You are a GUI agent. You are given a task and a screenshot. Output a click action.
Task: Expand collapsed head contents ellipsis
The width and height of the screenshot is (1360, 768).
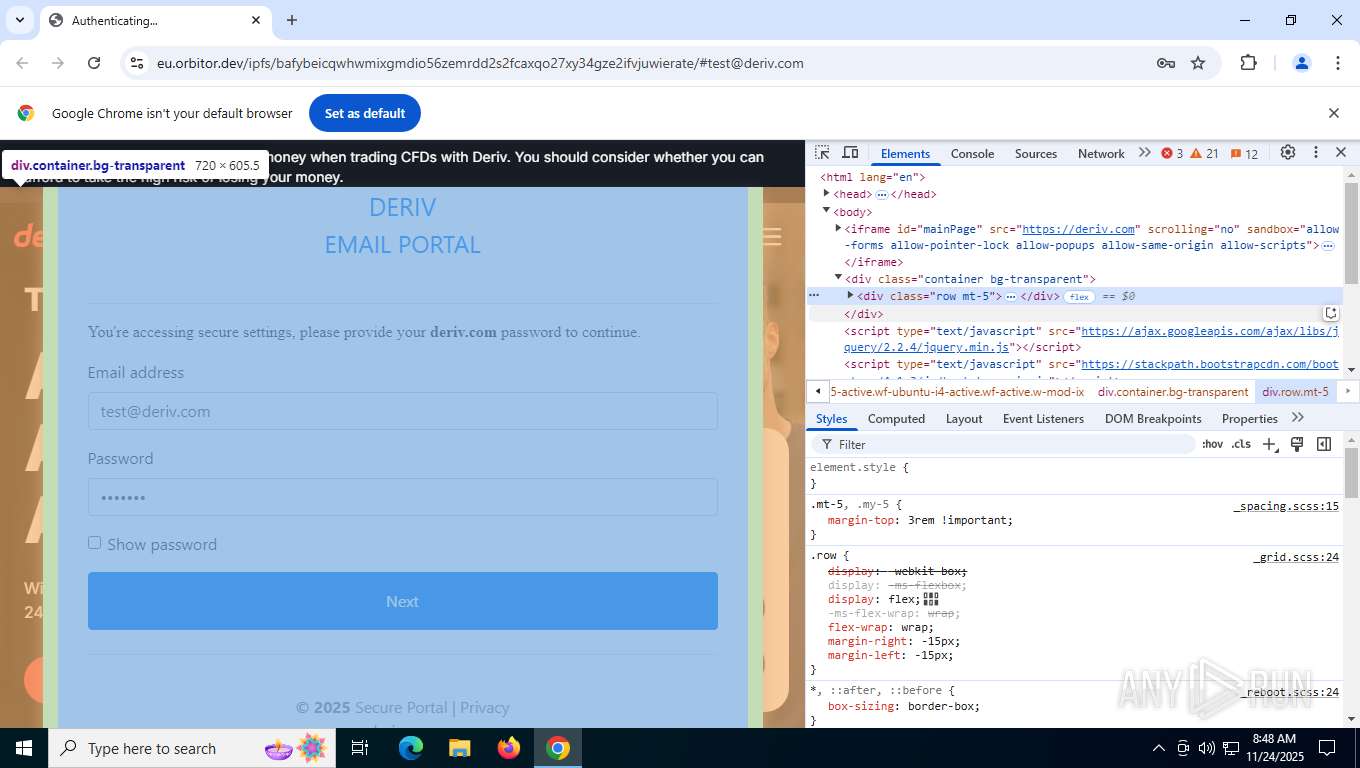click(882, 194)
